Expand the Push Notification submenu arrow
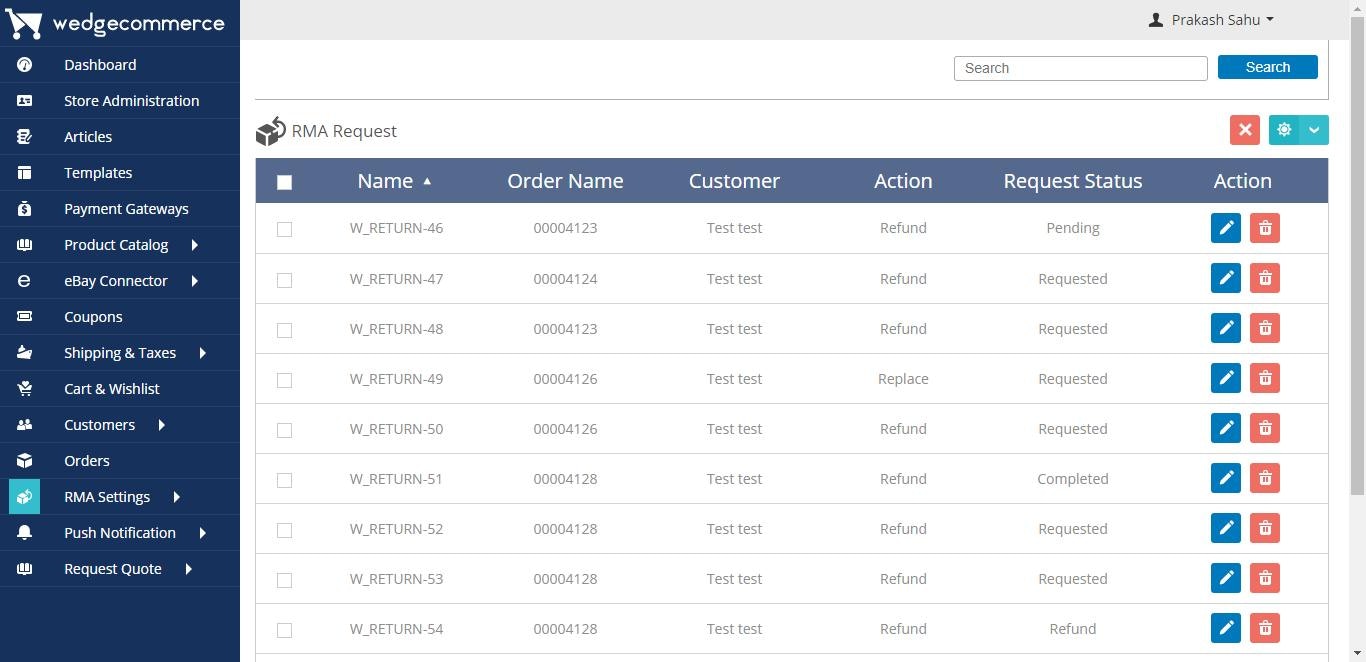This screenshot has height=662, width=1366. coord(202,533)
